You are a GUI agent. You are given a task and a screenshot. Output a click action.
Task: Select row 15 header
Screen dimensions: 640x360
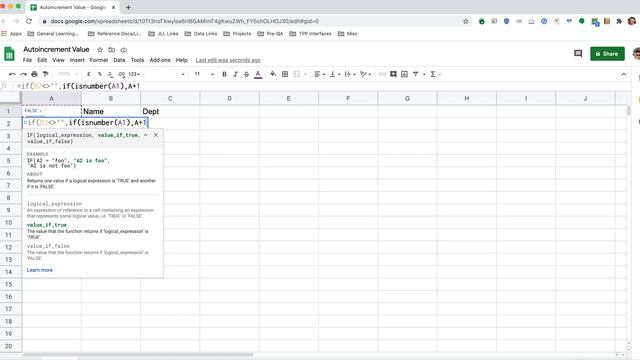9,284
